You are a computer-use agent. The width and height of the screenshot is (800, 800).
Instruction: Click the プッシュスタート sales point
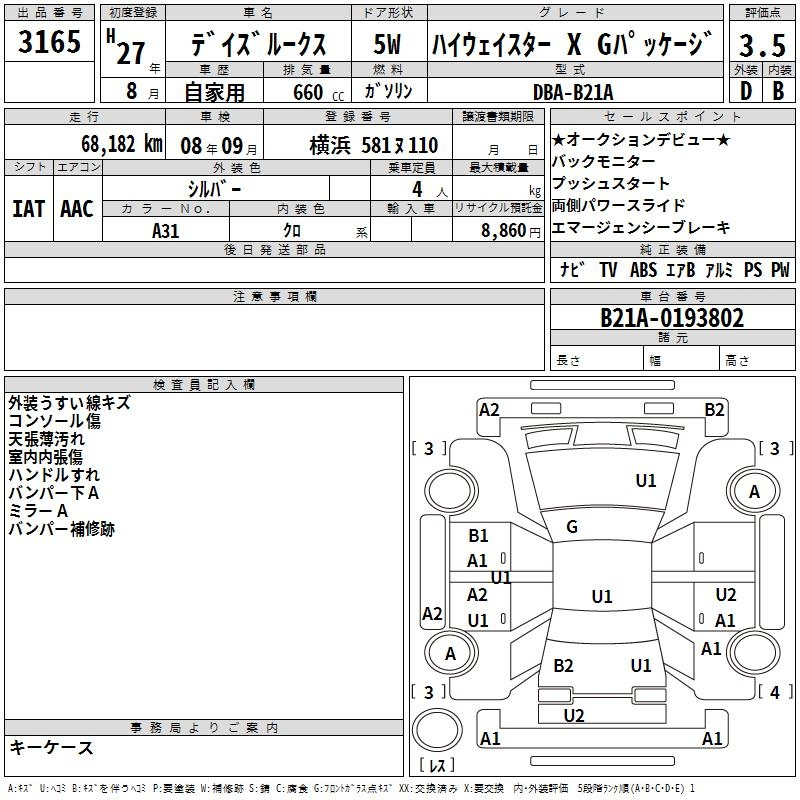click(611, 183)
